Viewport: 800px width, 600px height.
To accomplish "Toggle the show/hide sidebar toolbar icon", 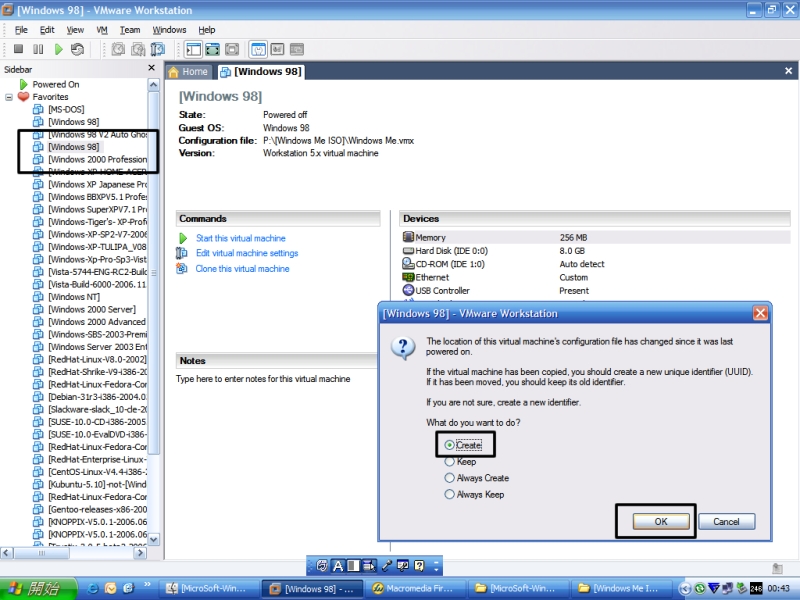I will coord(193,49).
